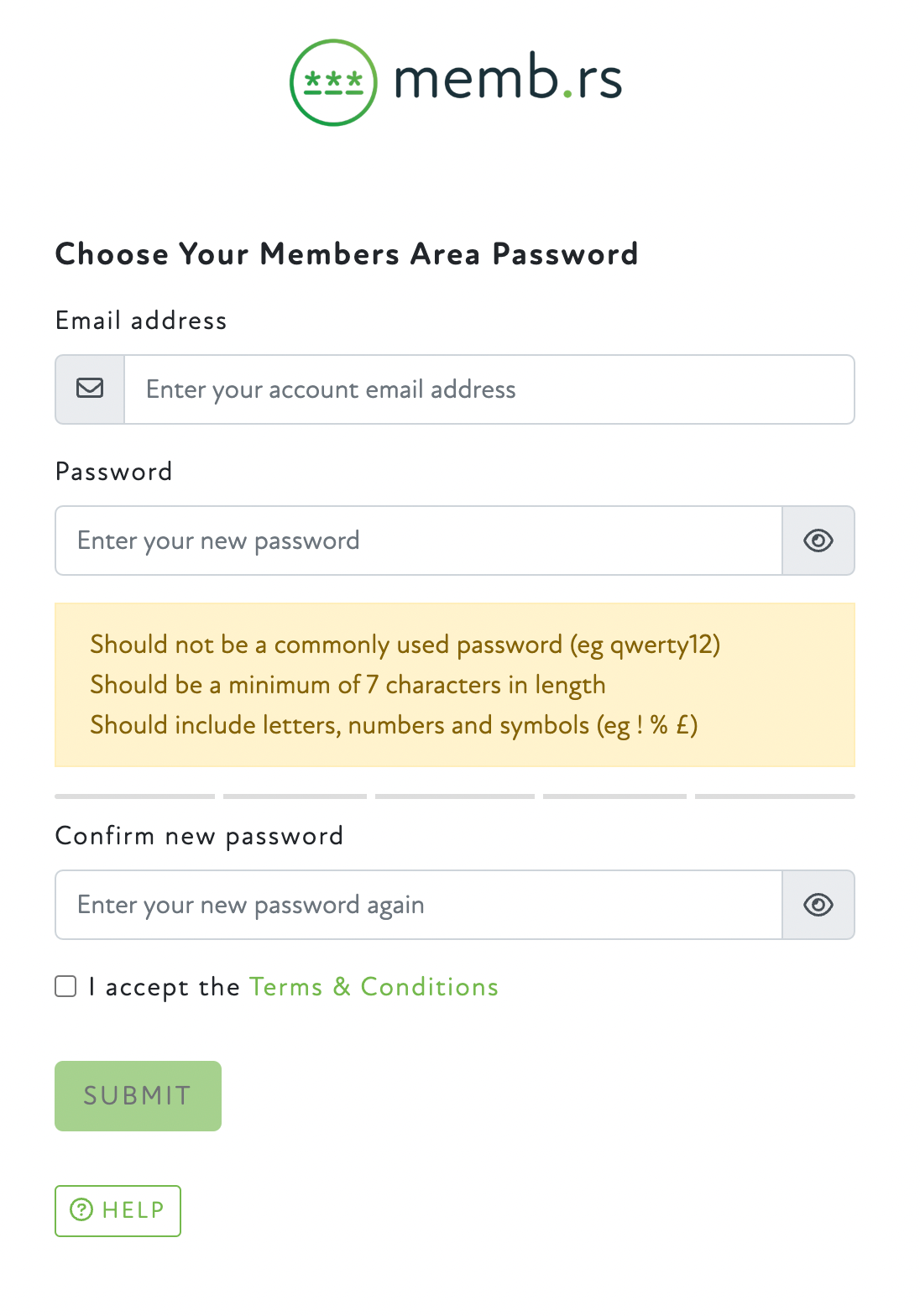
Task: Click the envelope icon beside email field
Action: coord(89,389)
